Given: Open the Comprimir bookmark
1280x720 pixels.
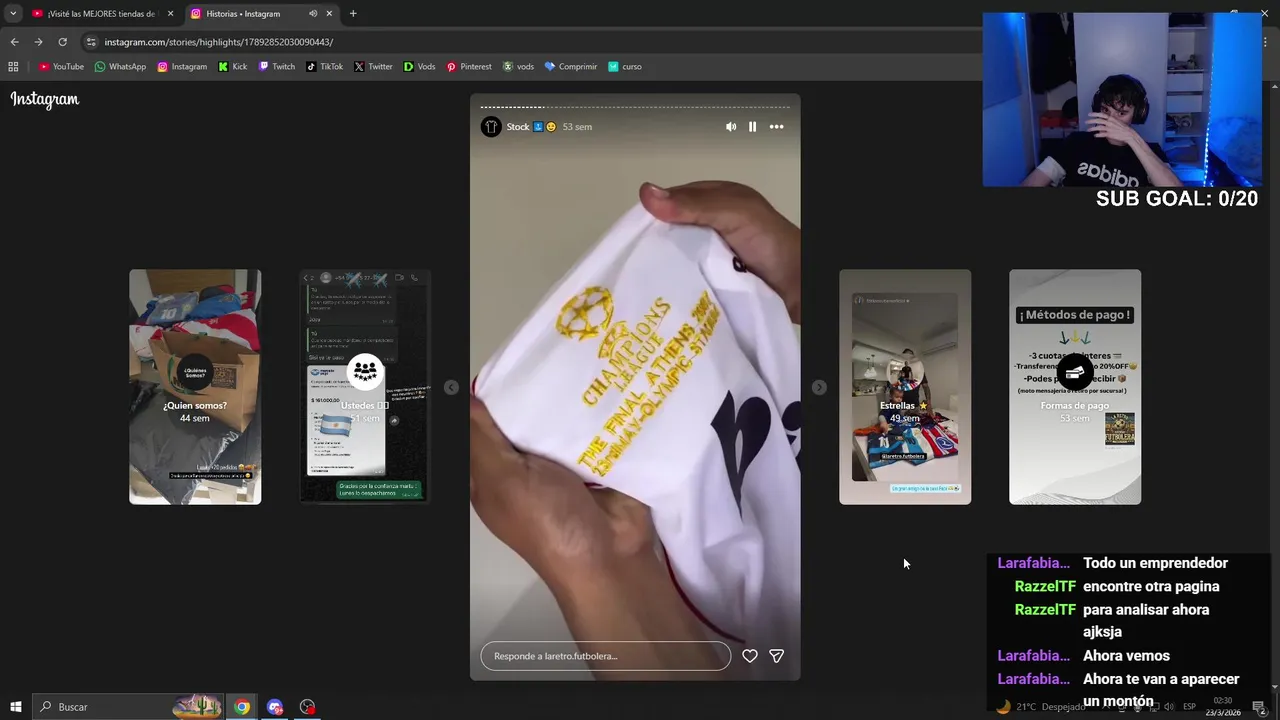Looking at the screenshot, I should click(570, 67).
